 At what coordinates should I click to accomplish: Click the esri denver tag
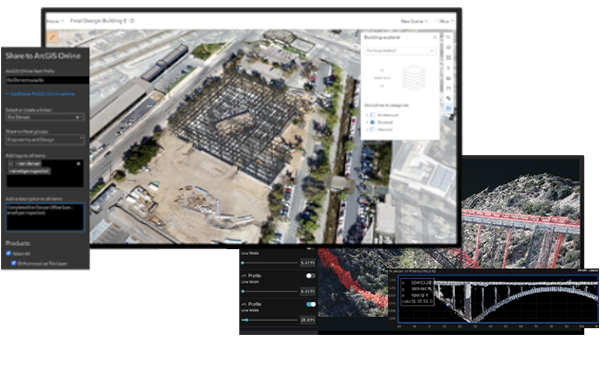coord(28,163)
